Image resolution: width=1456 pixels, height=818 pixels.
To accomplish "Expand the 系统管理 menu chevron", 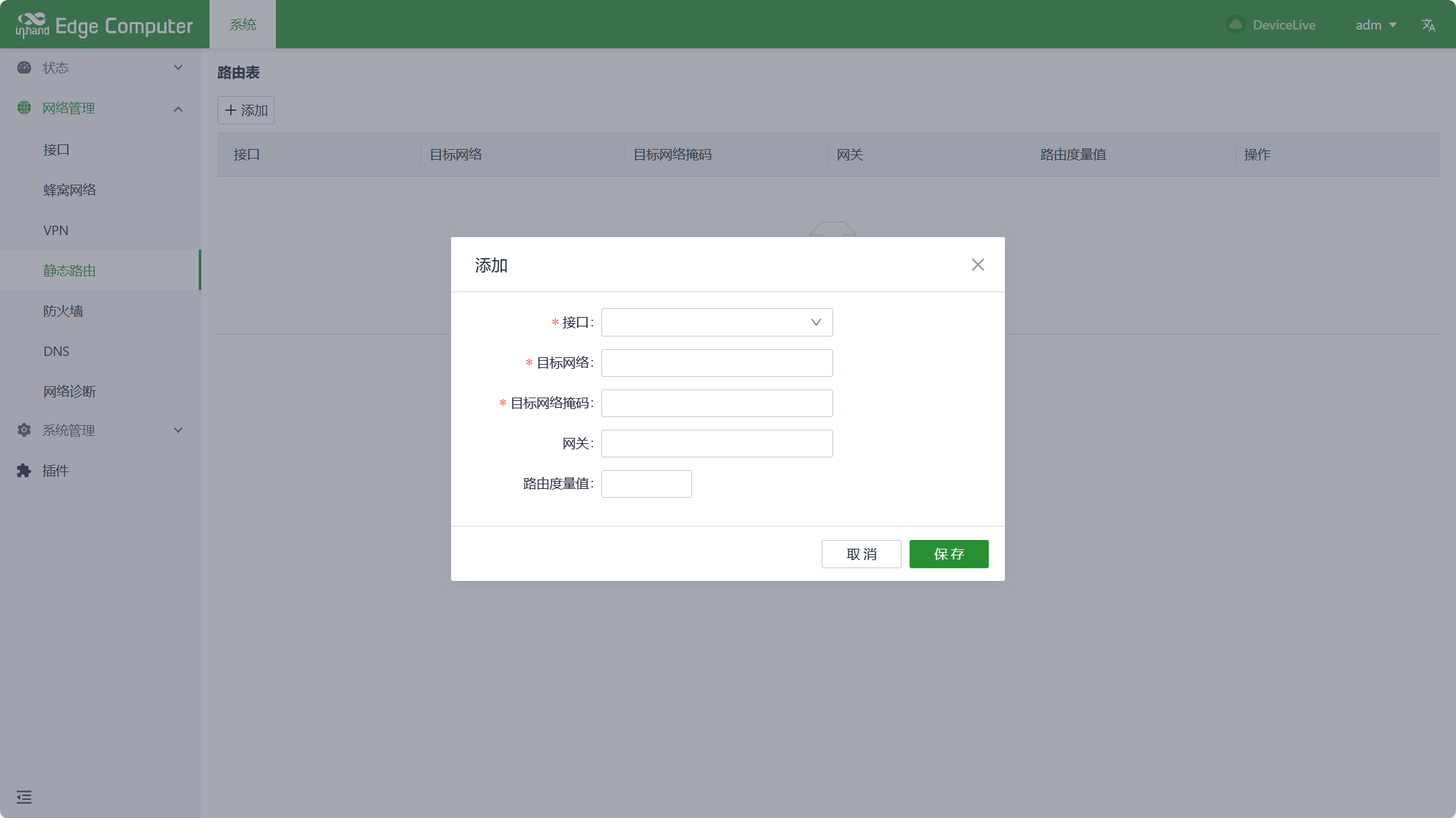I will pos(178,430).
